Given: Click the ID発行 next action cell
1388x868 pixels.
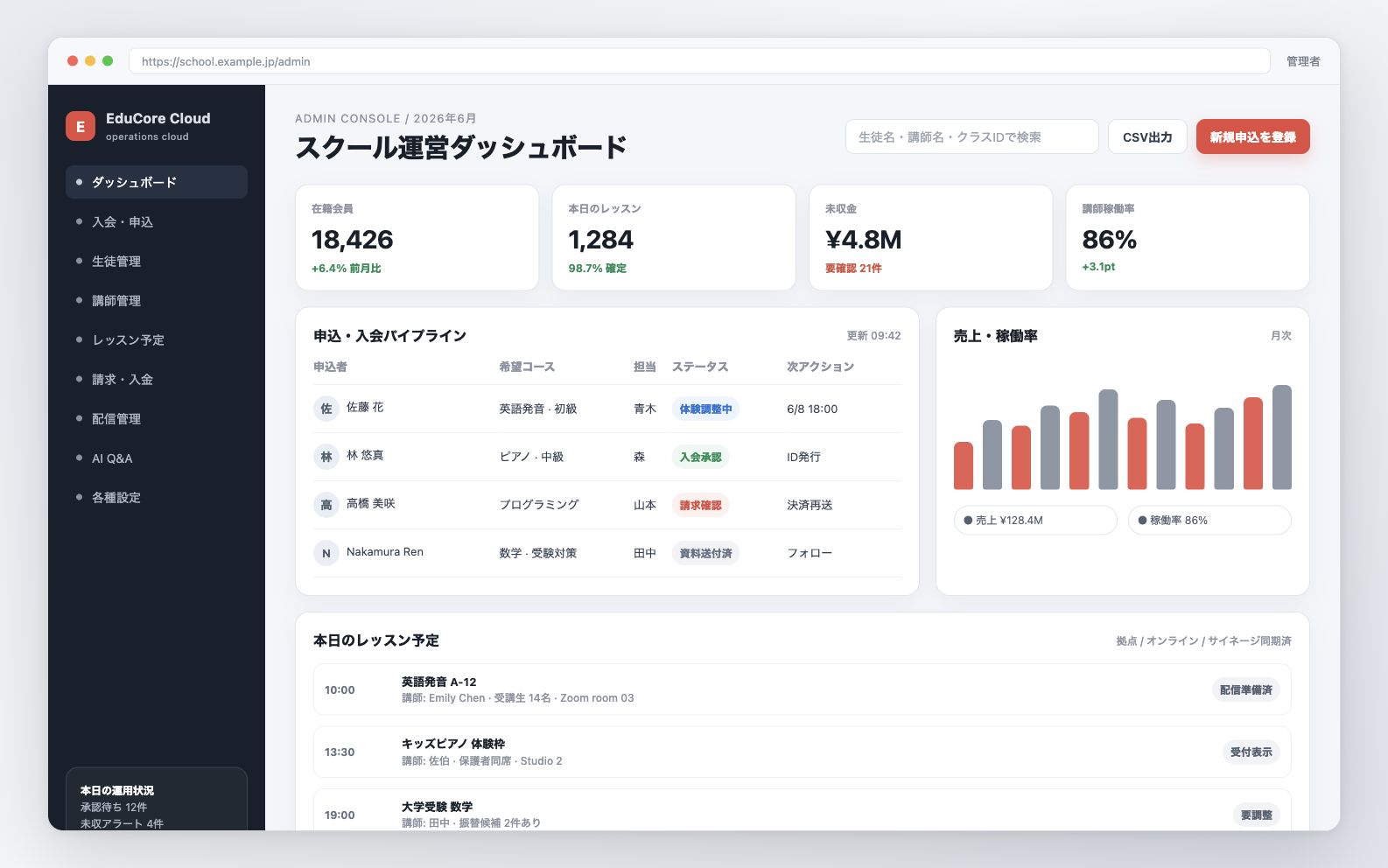Looking at the screenshot, I should [x=803, y=457].
